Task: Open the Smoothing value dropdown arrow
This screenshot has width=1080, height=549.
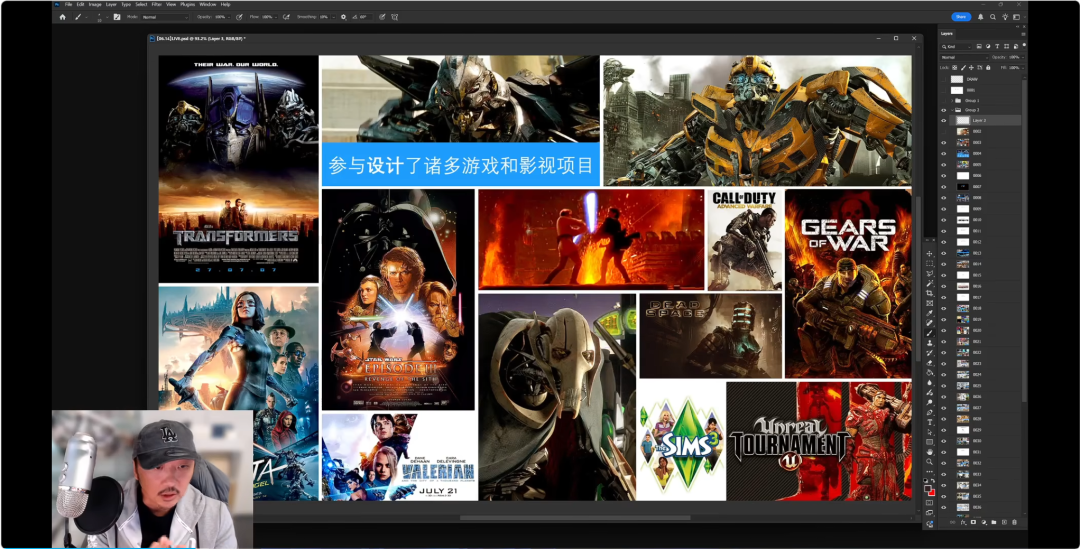Action: pyautogui.click(x=333, y=17)
